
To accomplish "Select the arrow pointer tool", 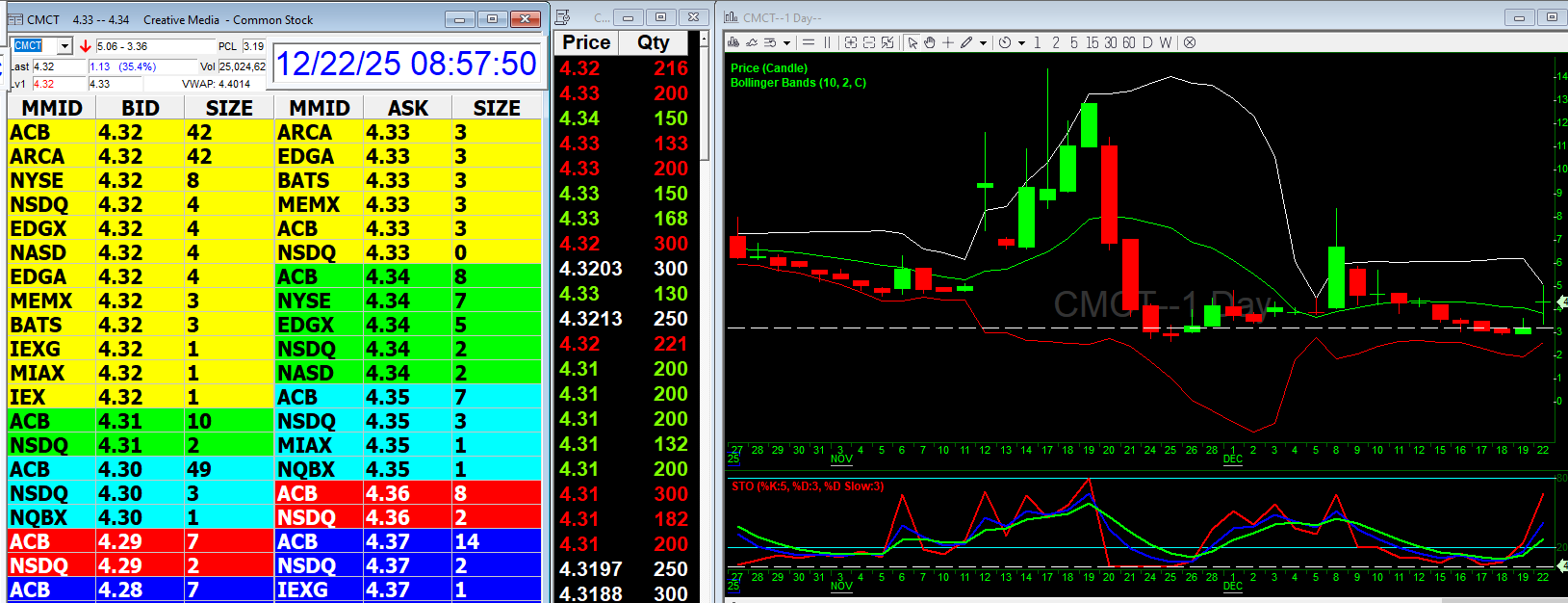I will click(913, 42).
